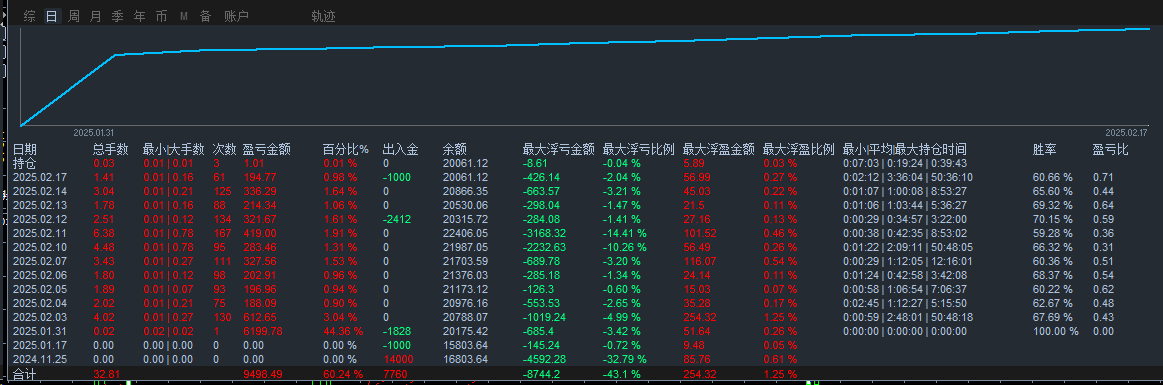
Task: Click the withdrawal value -2412
Action: pyautogui.click(x=397, y=220)
